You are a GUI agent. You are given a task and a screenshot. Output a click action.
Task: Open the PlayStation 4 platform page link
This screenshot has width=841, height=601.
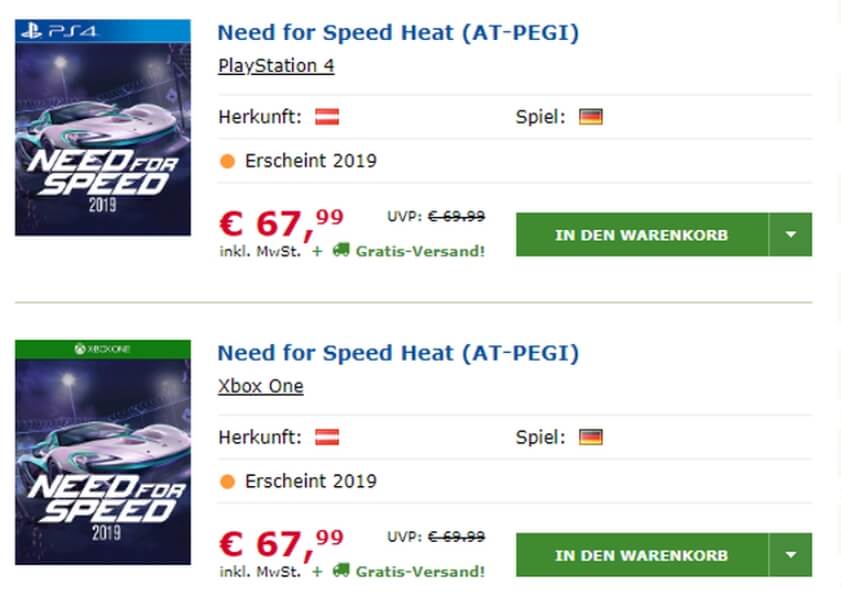click(275, 64)
